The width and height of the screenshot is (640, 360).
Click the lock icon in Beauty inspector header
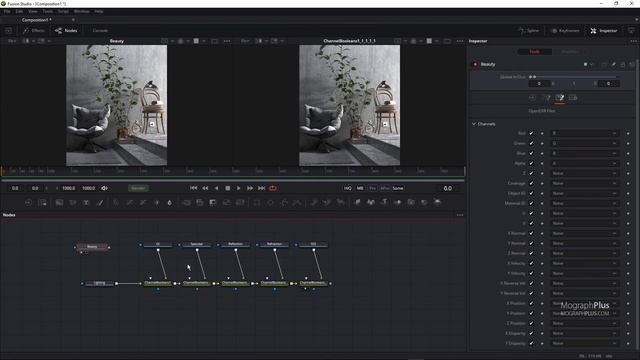623,64
